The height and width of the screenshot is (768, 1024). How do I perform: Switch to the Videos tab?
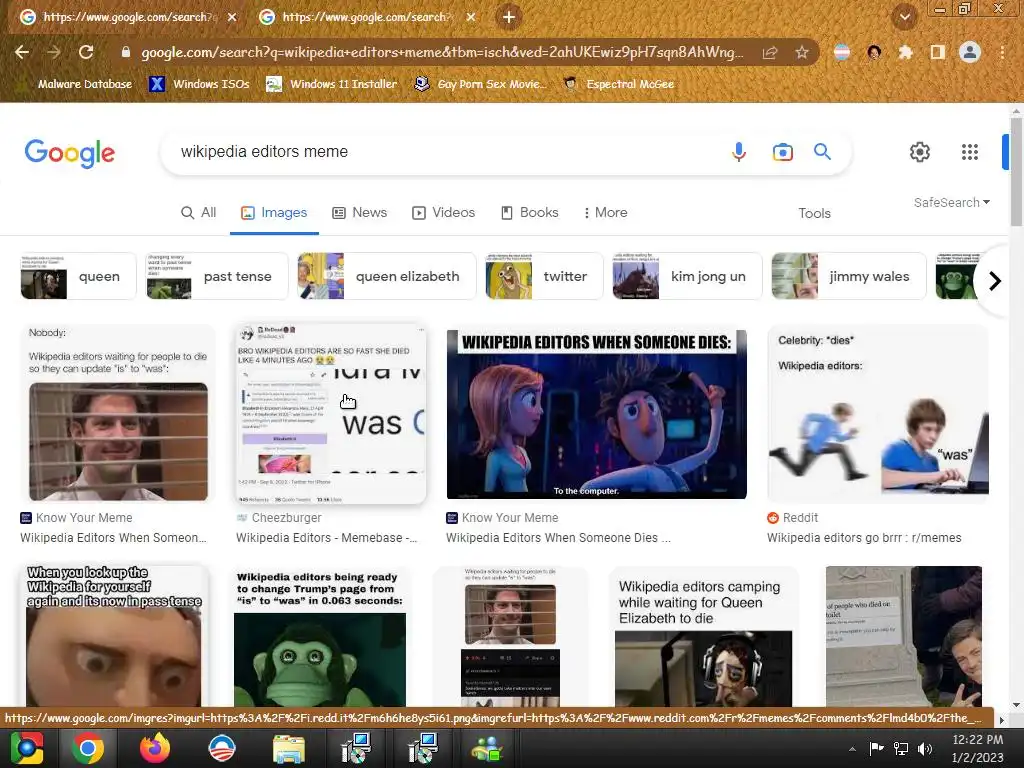[443, 212]
